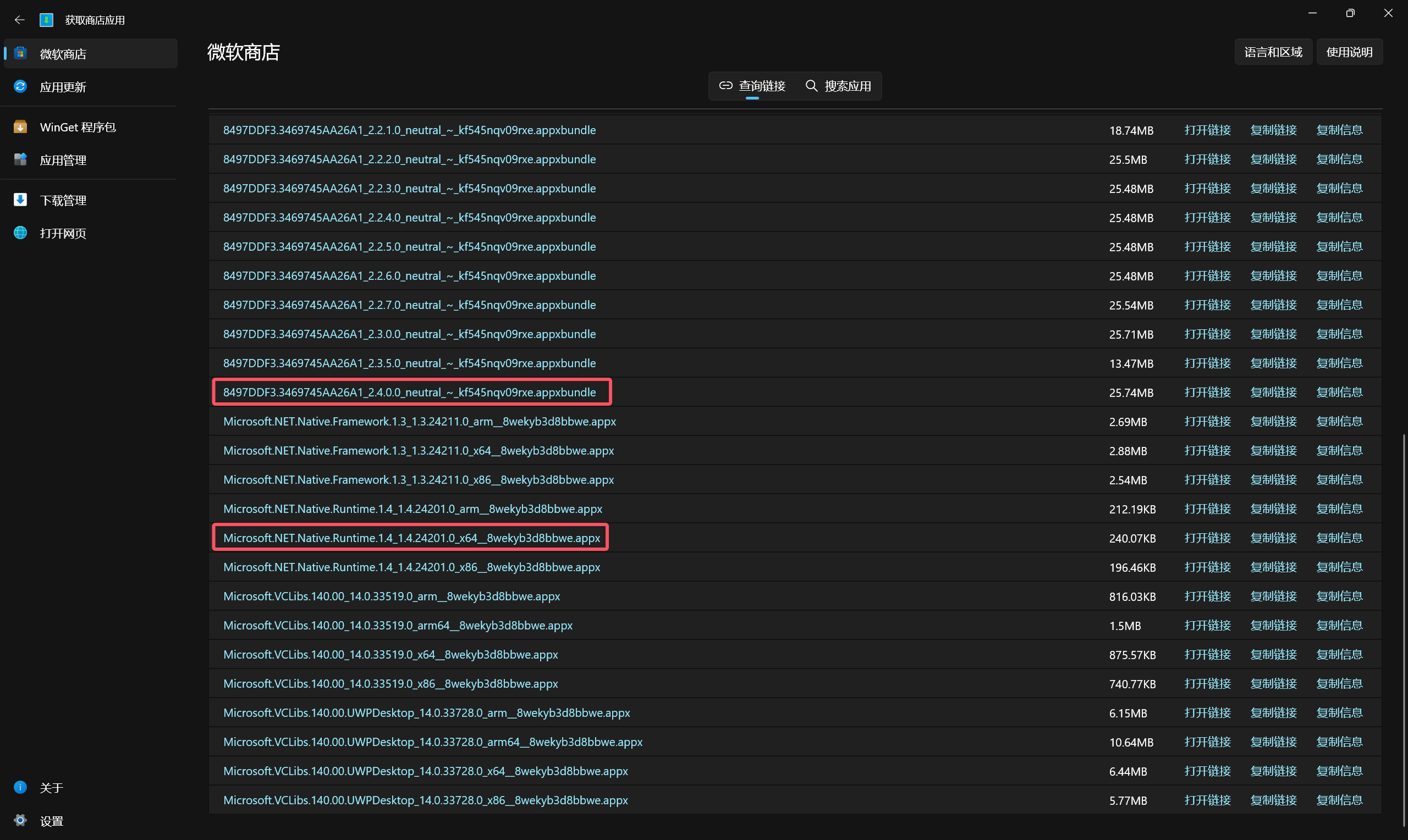Click 复制链接 for the 2.3.0.0 appxbundle row
The image size is (1408, 840).
[x=1273, y=334]
